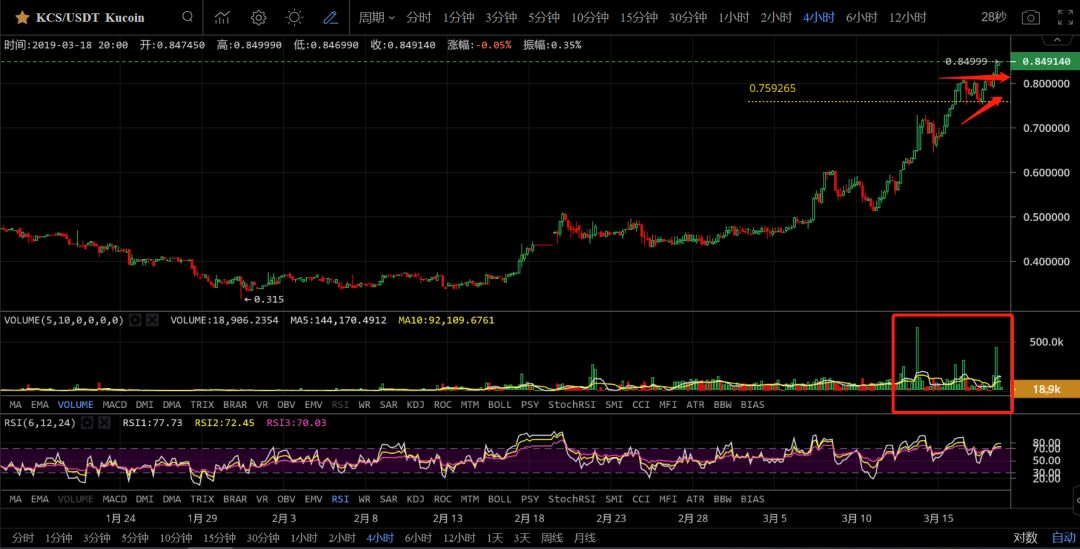The image size is (1080, 549).
Task: Enable StochRSI in volume panel indicator row
Action: click(x=572, y=405)
